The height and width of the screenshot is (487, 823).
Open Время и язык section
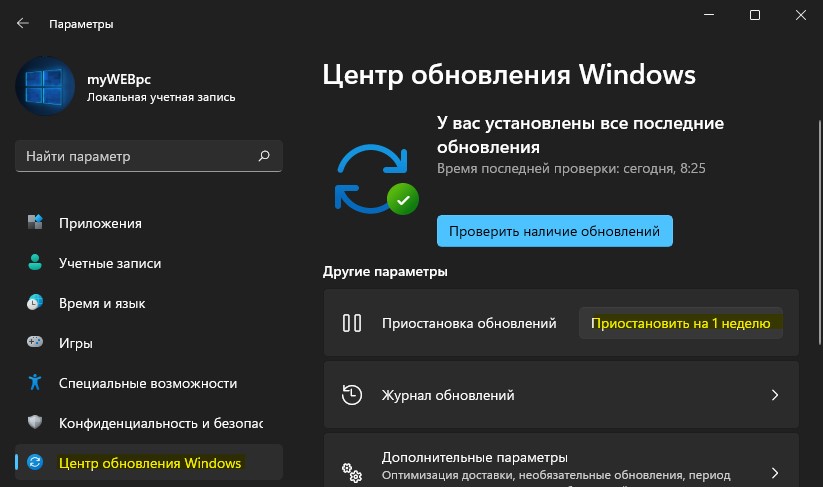(x=149, y=303)
